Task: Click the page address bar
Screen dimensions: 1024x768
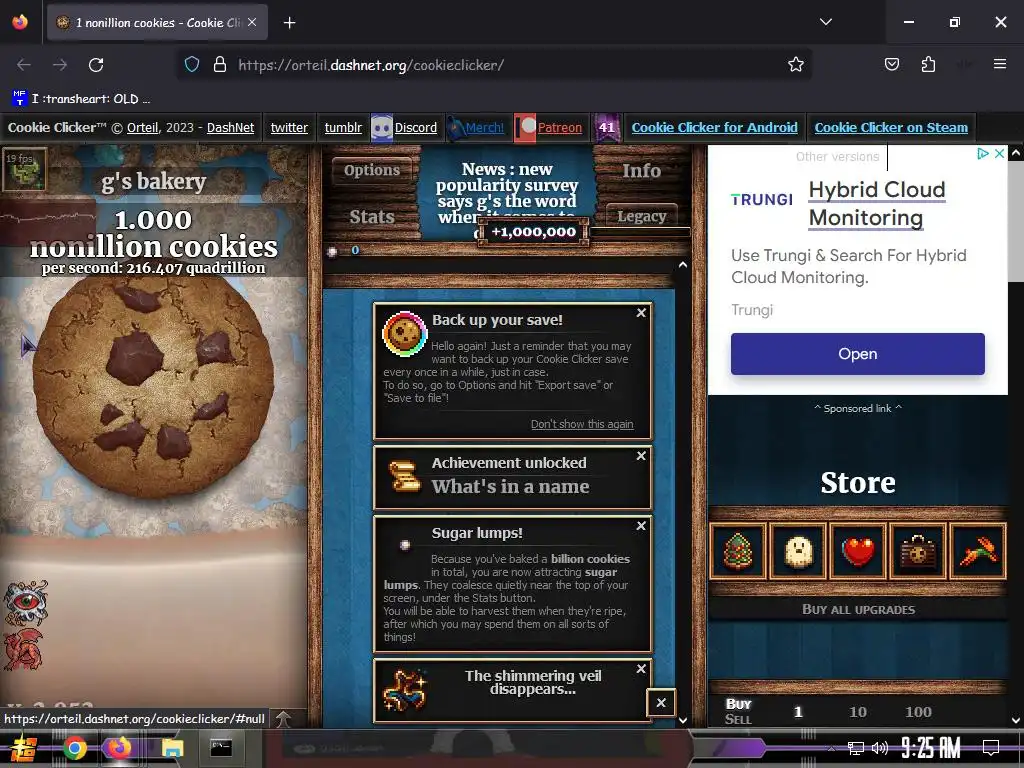Action: [x=496, y=65]
